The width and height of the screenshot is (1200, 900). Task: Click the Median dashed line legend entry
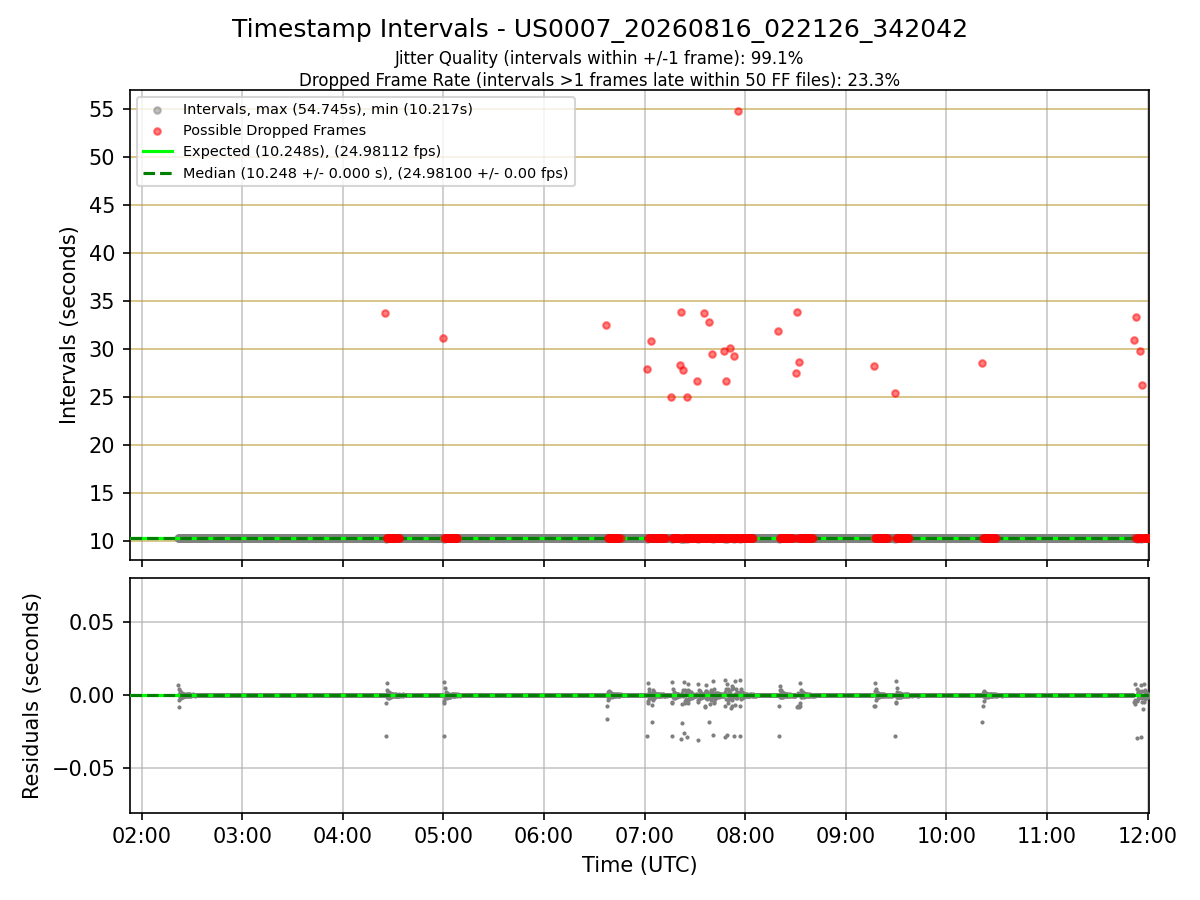click(355, 173)
